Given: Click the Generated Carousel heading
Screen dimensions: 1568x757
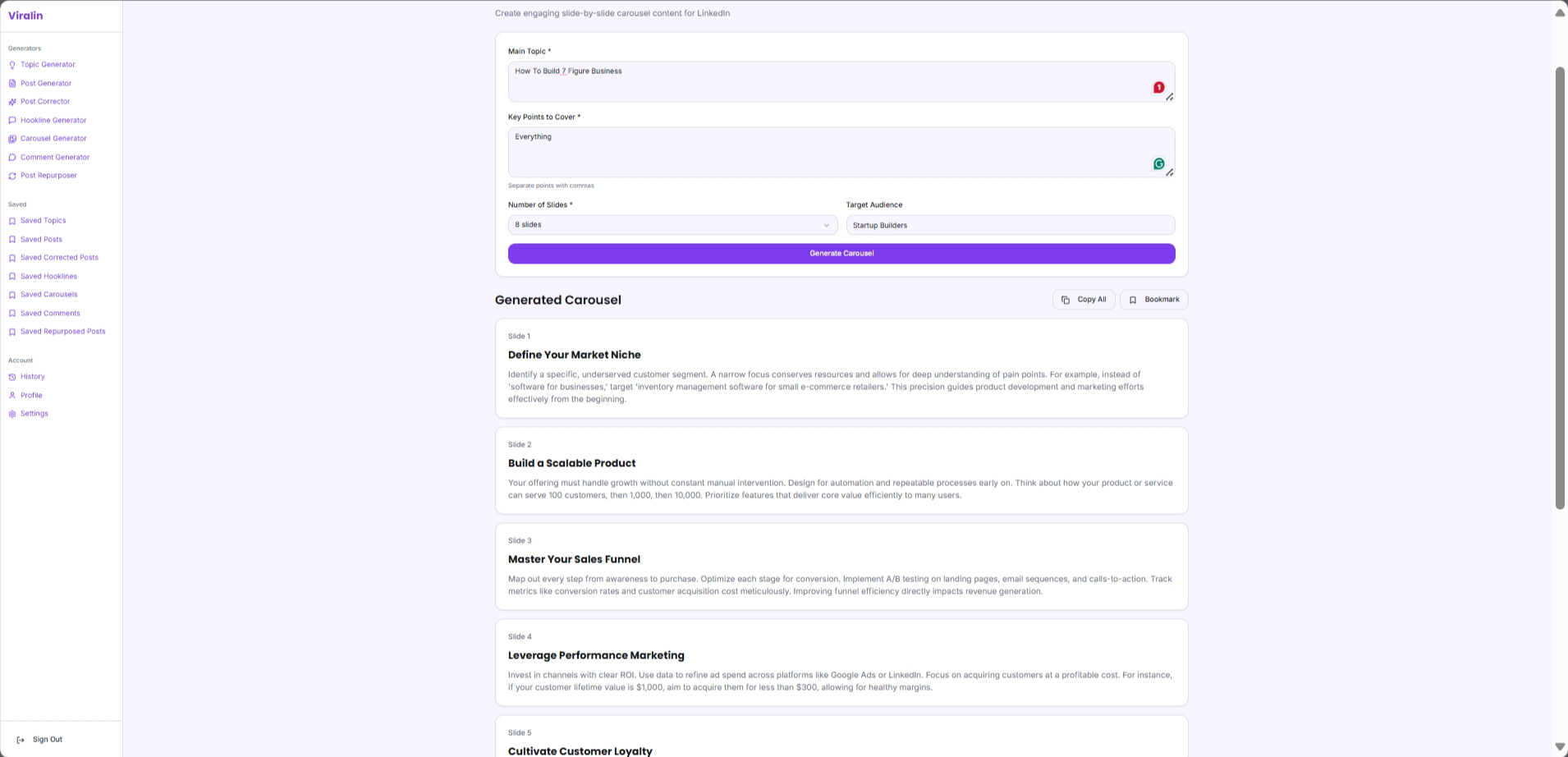Looking at the screenshot, I should coord(558,301).
